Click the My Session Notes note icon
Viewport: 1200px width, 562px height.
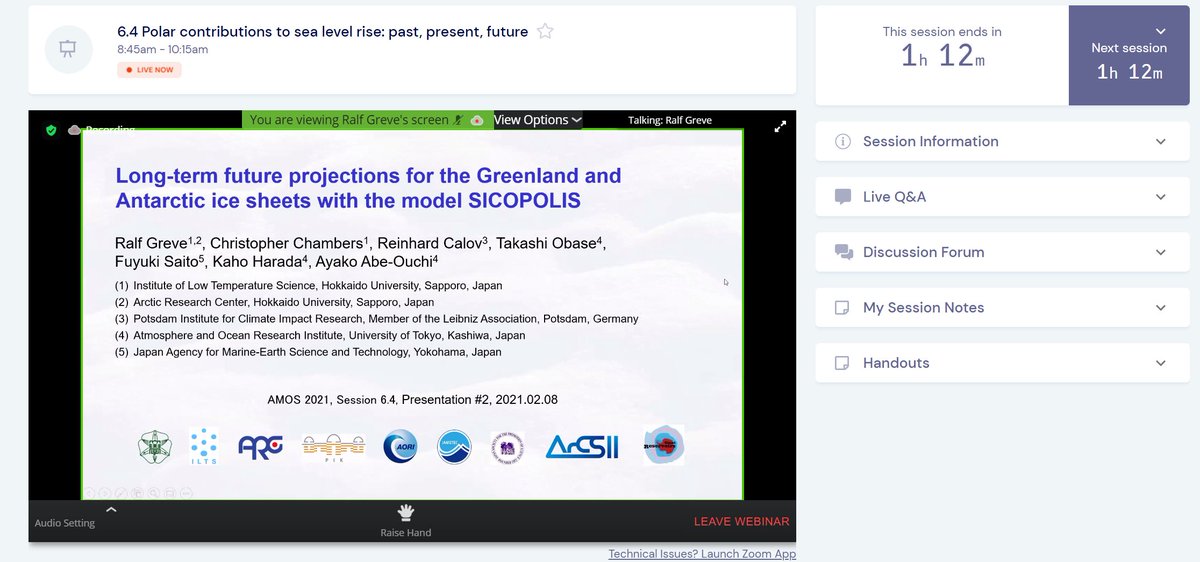[842, 307]
